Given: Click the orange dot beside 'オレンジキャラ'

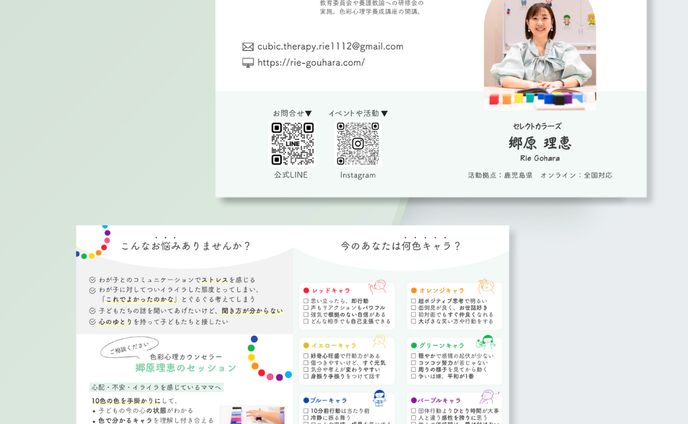Looking at the screenshot, I should pos(413,291).
